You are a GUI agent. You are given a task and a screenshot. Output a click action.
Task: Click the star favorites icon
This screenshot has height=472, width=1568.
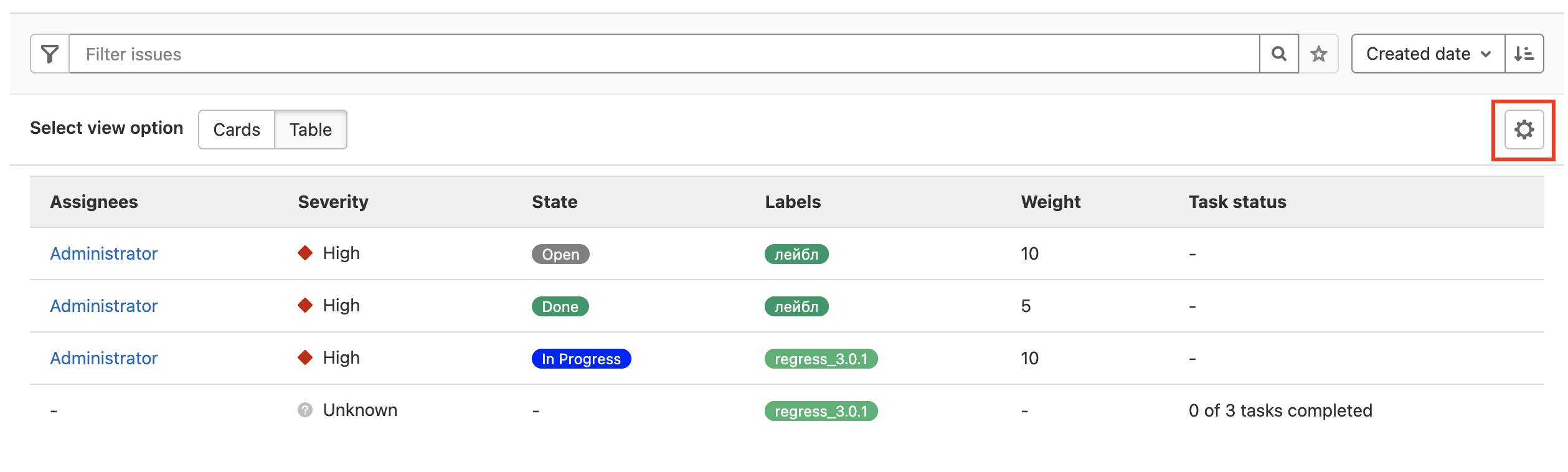coord(1318,54)
